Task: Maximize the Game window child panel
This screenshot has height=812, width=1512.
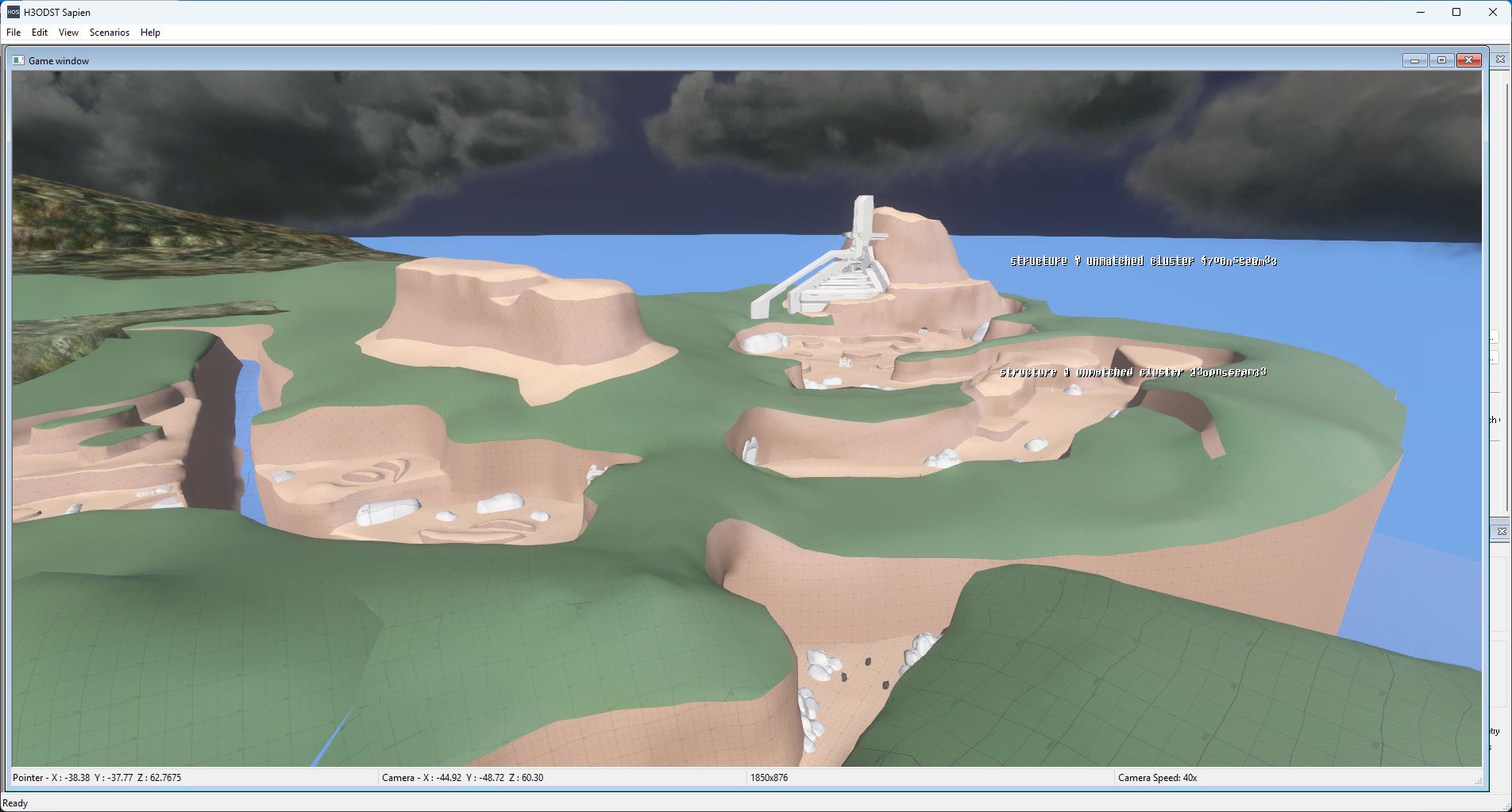Action: pos(1441,60)
